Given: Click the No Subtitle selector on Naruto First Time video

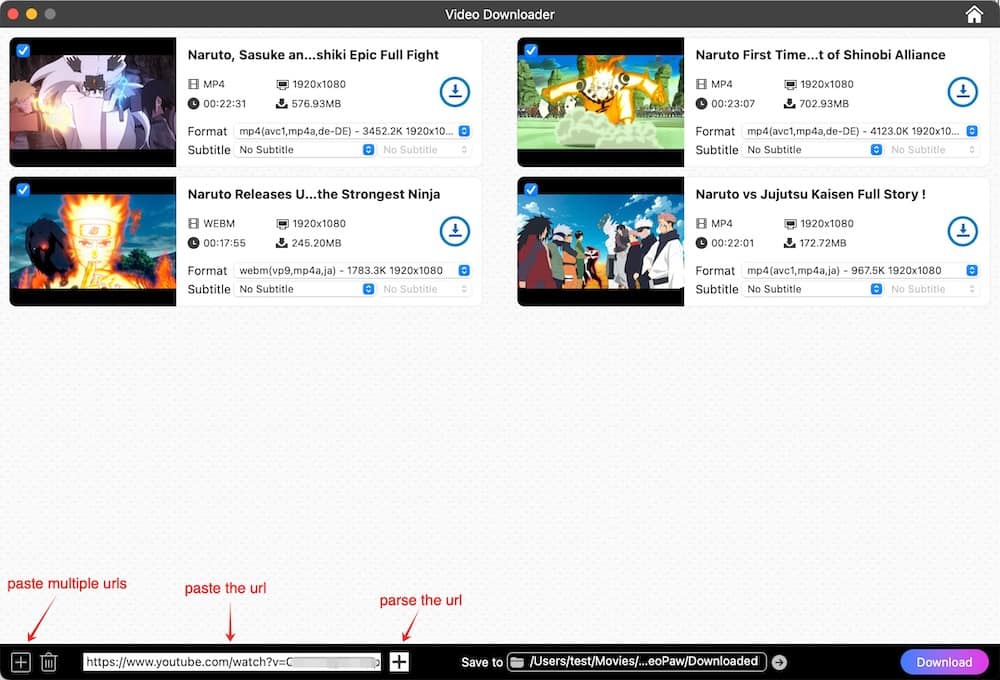Looking at the screenshot, I should 813,149.
